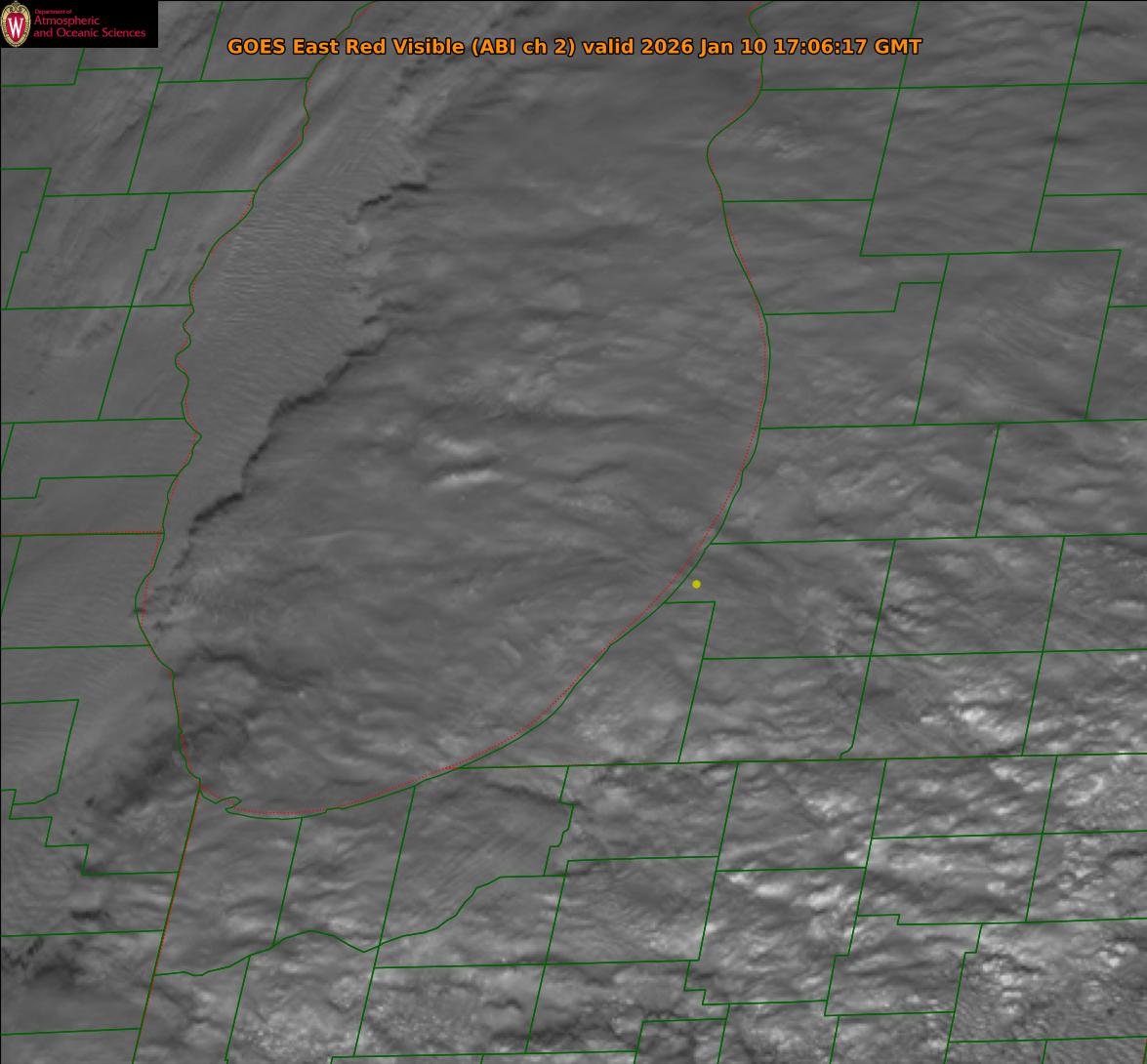
Task: Click the "ABI ch 2" channel label
Action: click(x=523, y=46)
